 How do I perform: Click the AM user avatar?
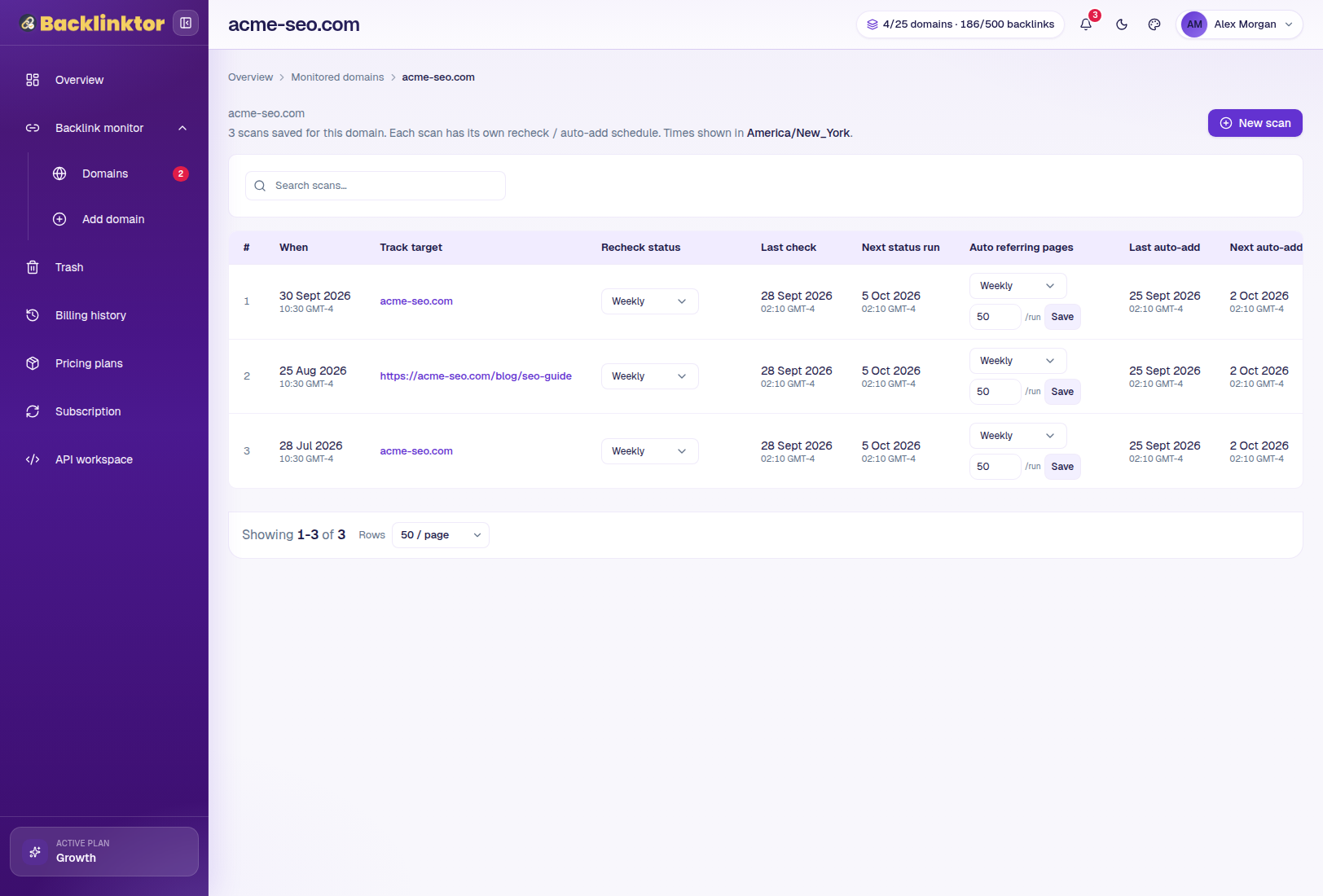pyautogui.click(x=1194, y=24)
